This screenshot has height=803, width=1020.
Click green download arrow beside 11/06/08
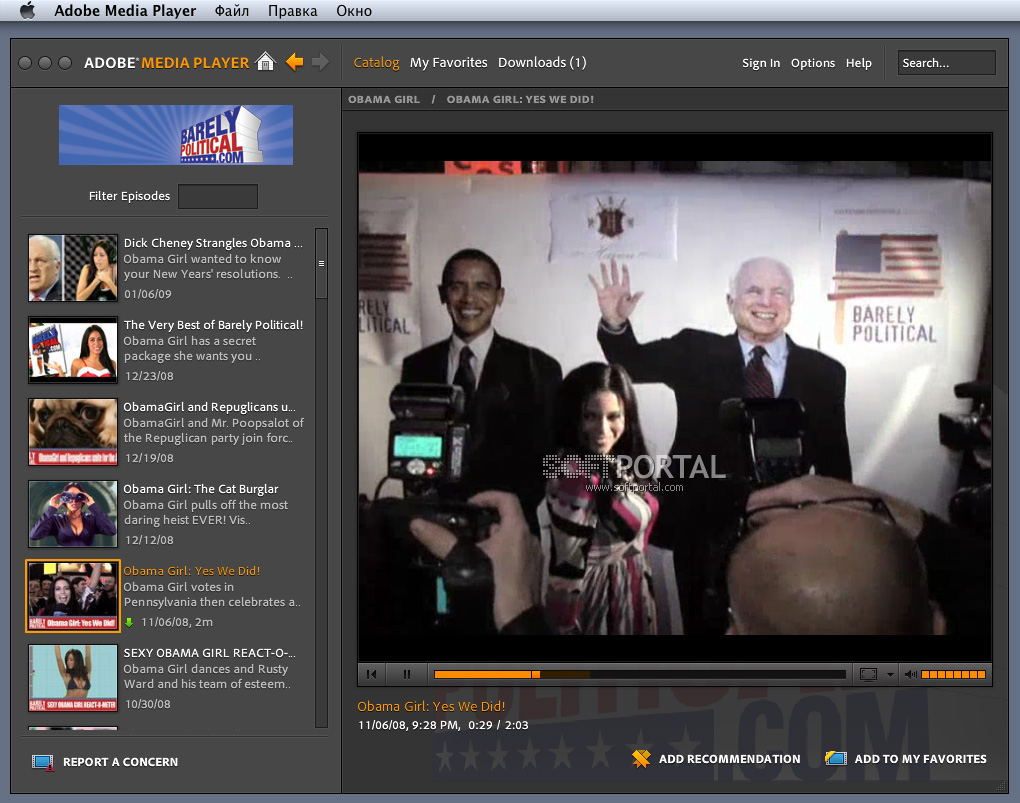(x=129, y=622)
